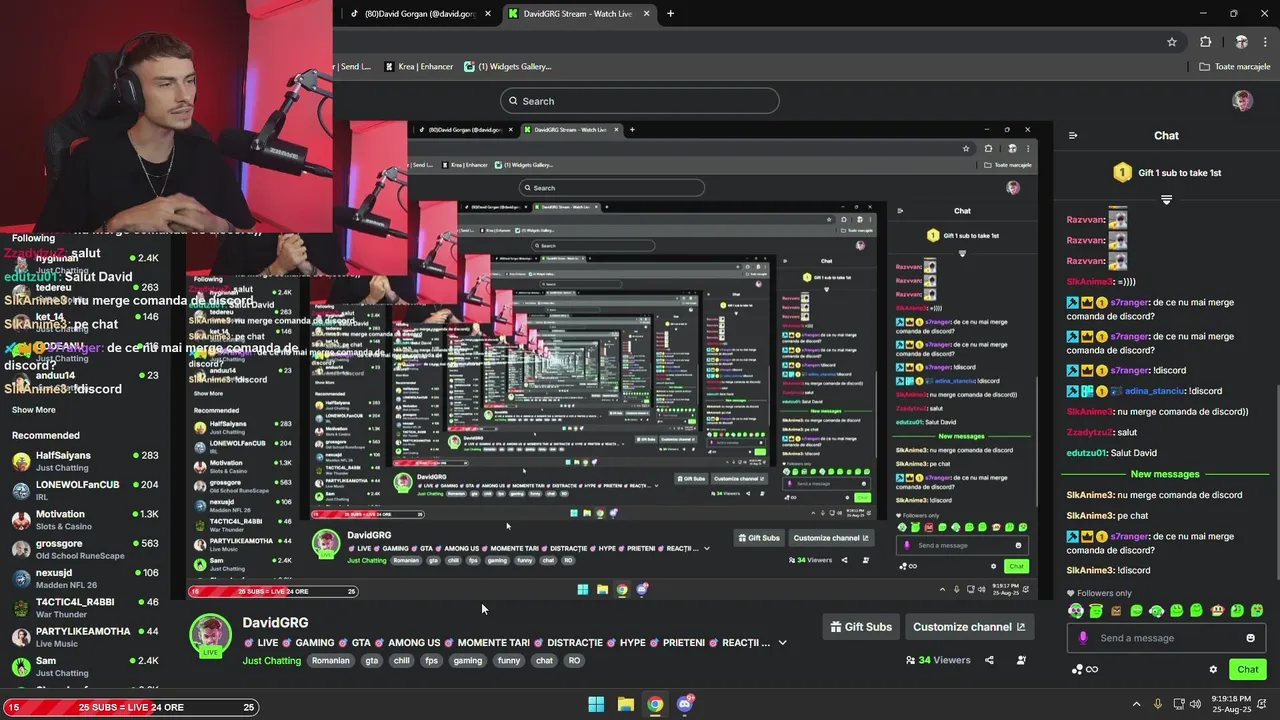This screenshot has height=720, width=1280.
Task: Open the emoji picker in the message box
Action: click(1250, 638)
